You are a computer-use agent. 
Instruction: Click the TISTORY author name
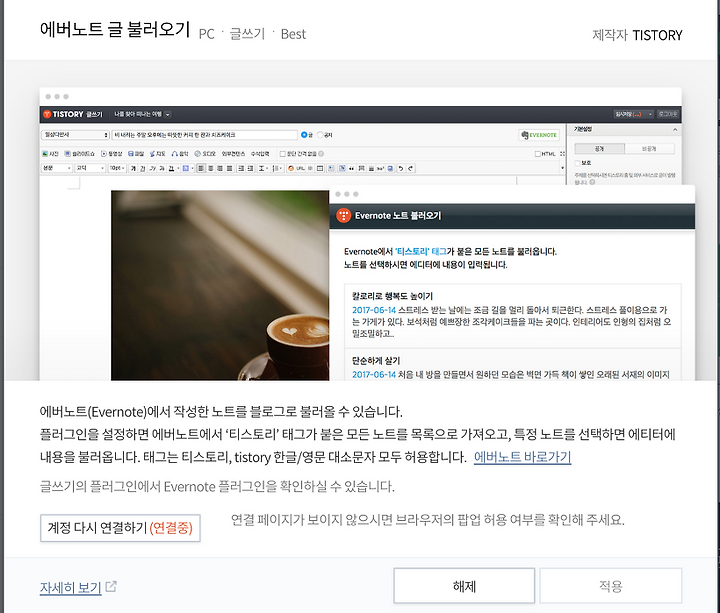pos(658,35)
